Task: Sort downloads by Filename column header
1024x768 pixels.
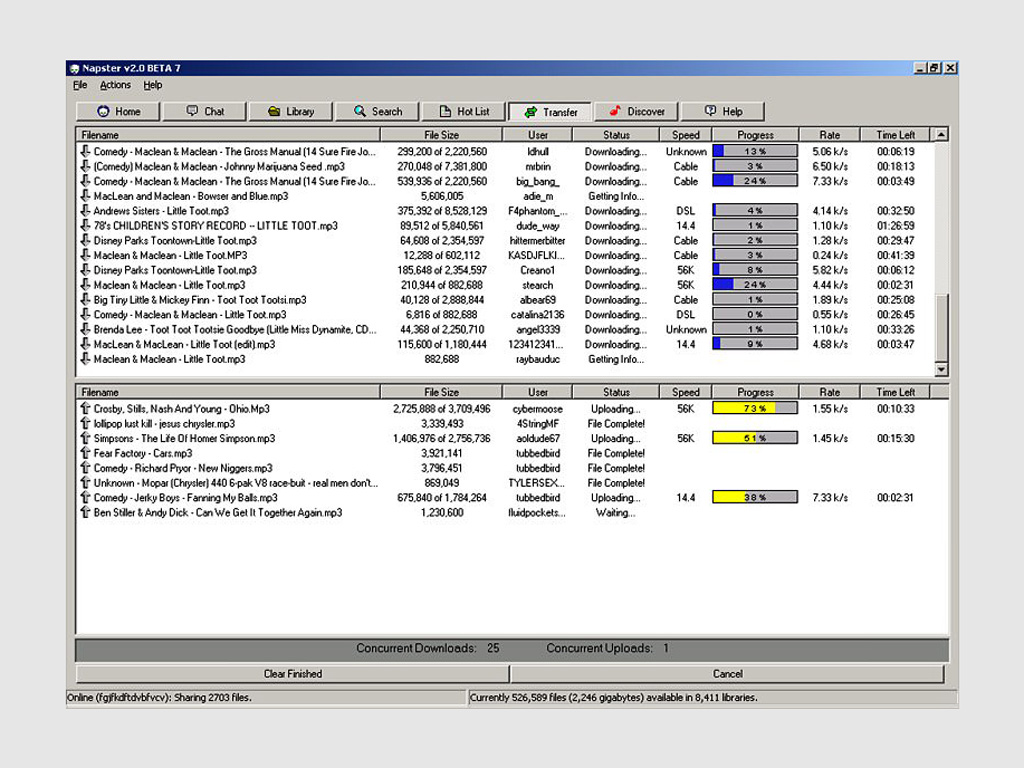Action: point(228,135)
